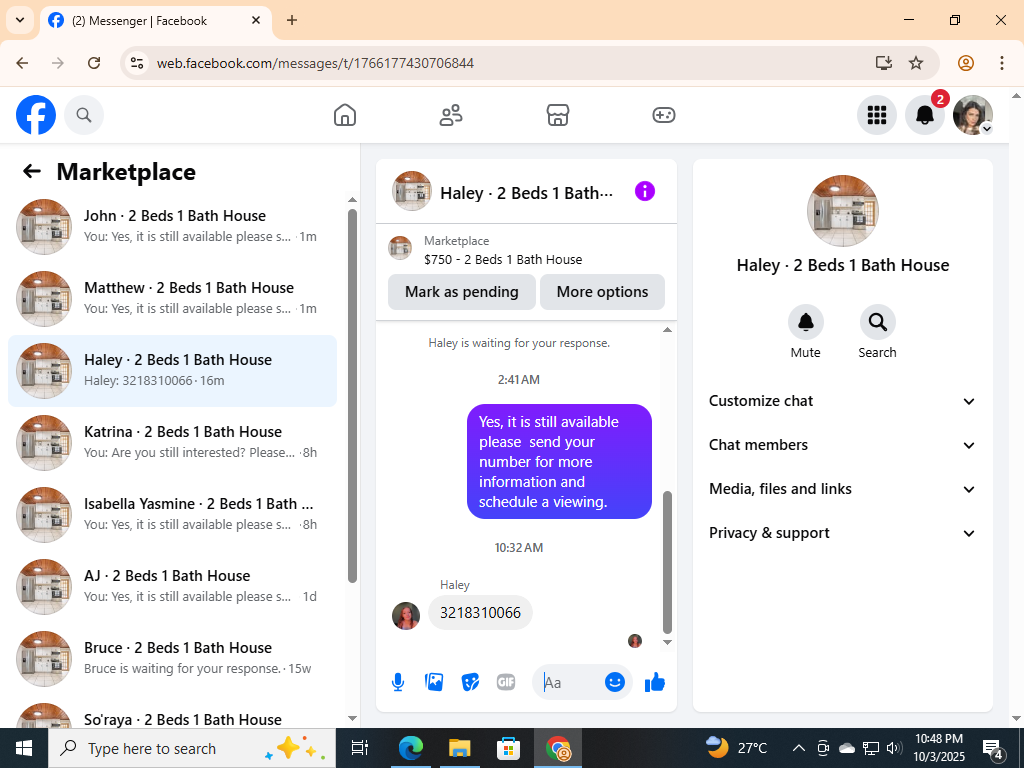The width and height of the screenshot is (1024, 768).
Task: Open John's 2 Beds 1 Bath House chat
Action: (x=172, y=226)
